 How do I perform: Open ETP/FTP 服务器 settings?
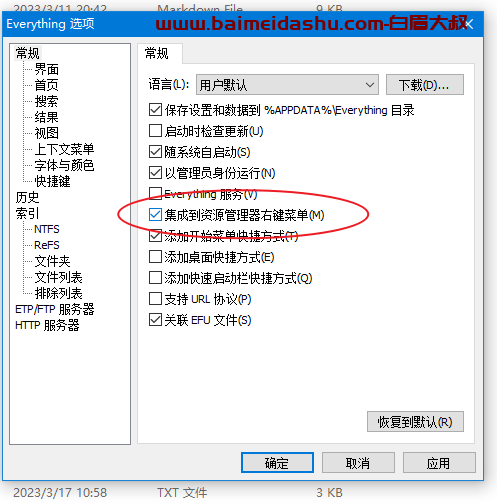pyautogui.click(x=55, y=309)
